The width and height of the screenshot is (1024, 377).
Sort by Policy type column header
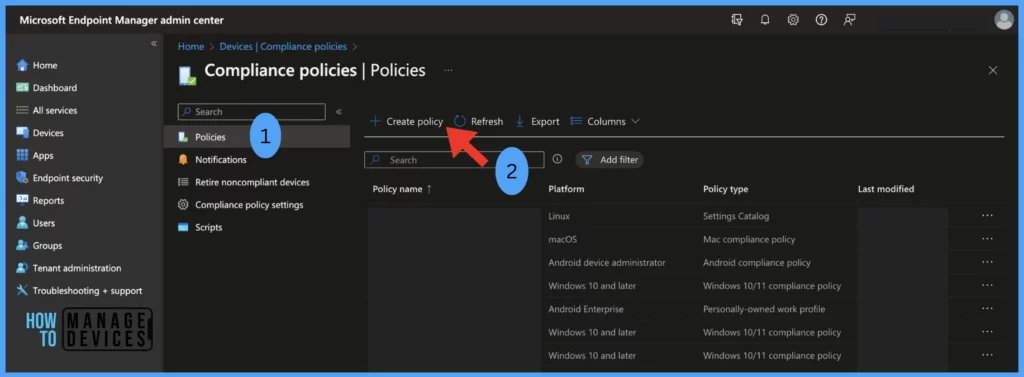726,189
